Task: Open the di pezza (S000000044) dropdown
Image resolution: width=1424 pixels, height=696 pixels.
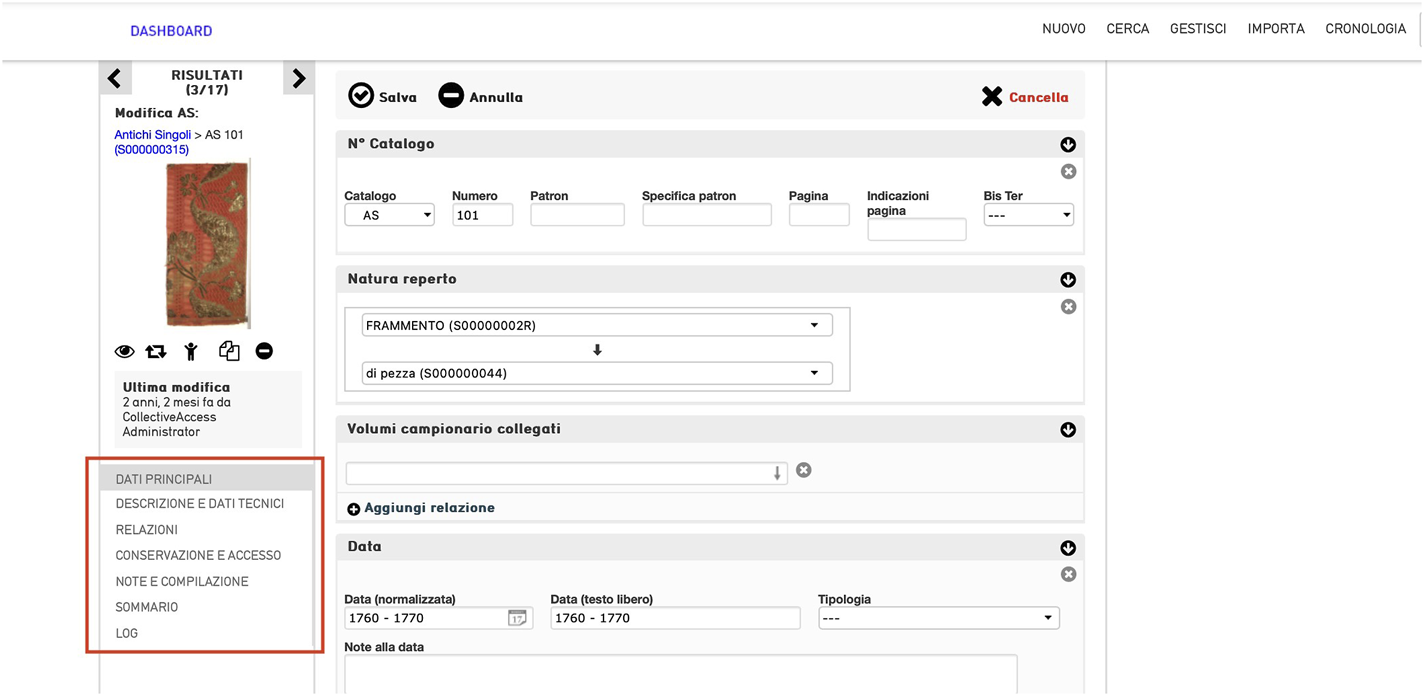Action: pyautogui.click(x=597, y=373)
